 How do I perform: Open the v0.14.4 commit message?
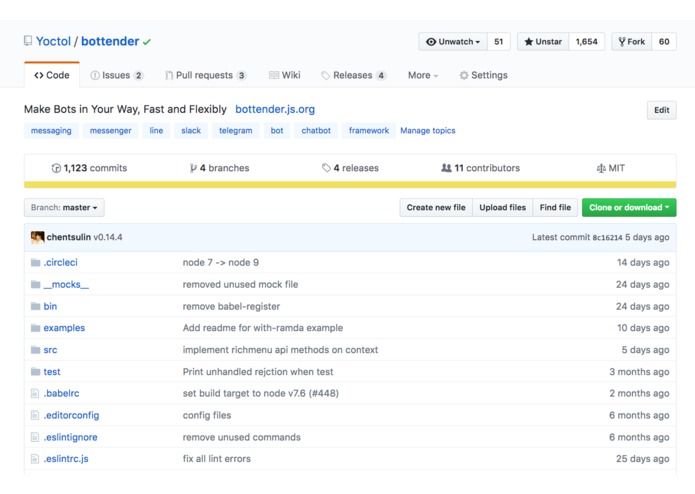pos(108,237)
